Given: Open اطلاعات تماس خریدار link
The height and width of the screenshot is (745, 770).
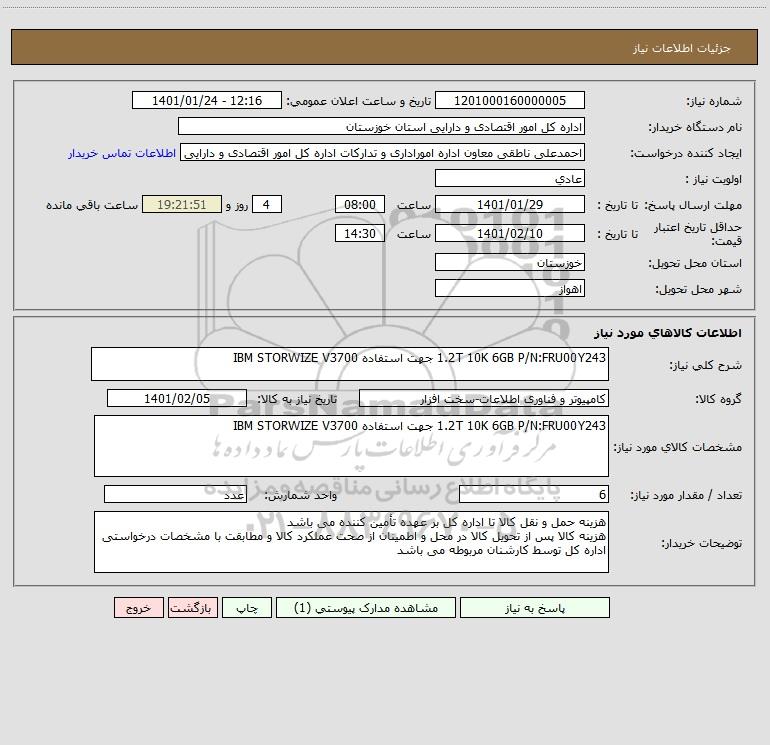Looking at the screenshot, I should point(122,153).
